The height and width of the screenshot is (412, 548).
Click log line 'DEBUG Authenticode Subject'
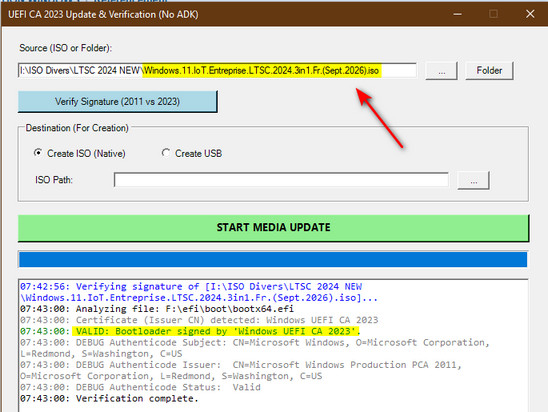pos(255,348)
